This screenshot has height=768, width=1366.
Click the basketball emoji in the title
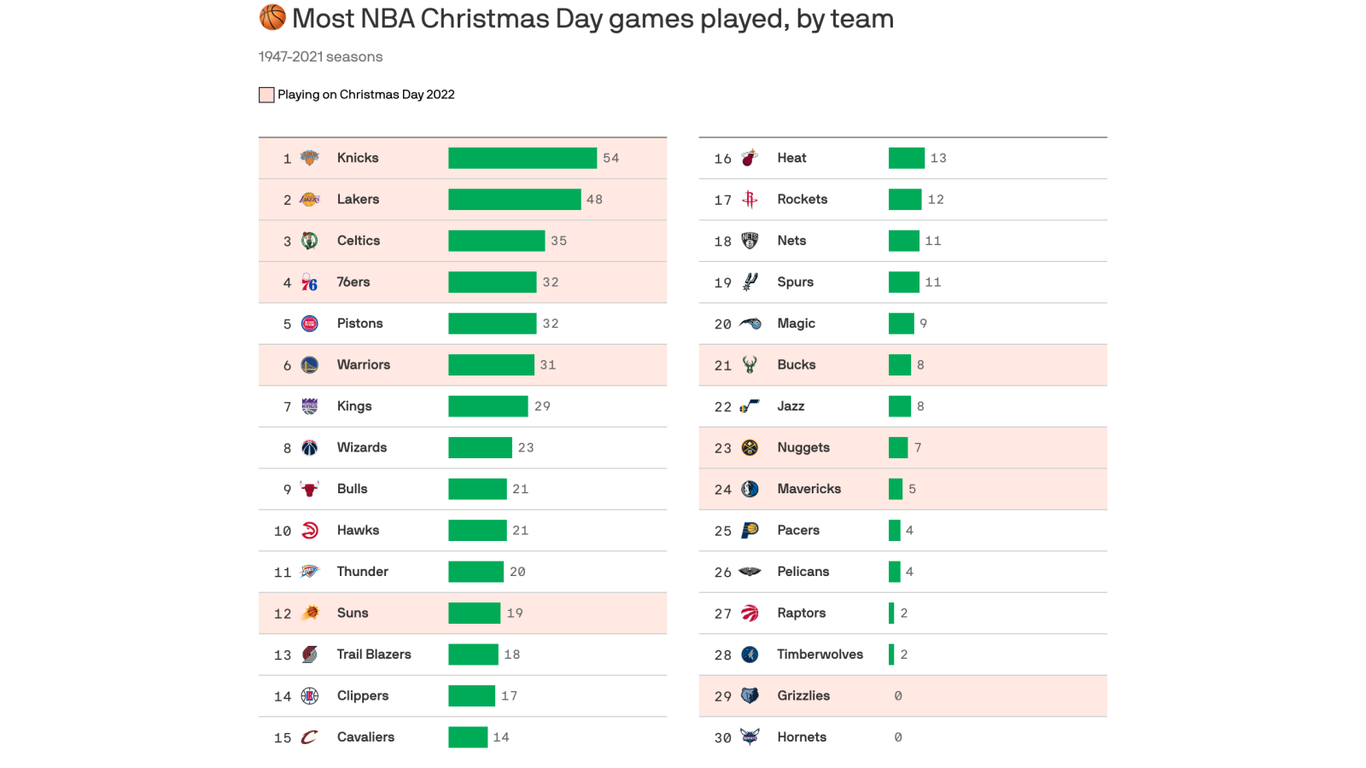pos(272,18)
